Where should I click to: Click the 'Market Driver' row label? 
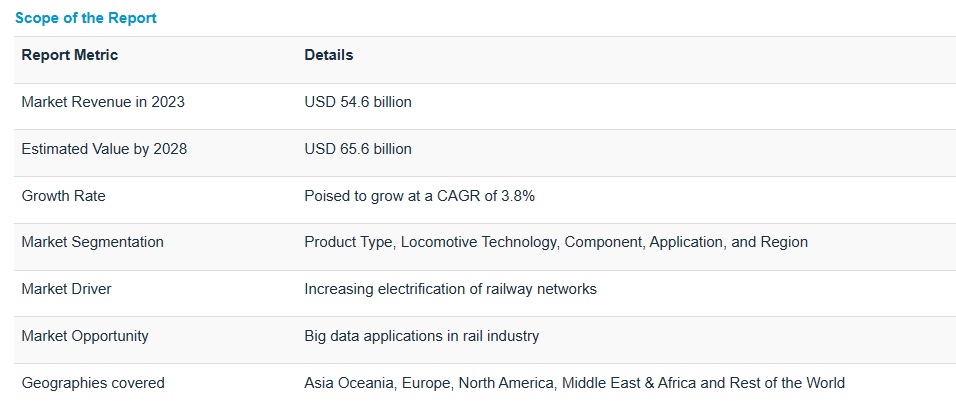click(x=66, y=289)
